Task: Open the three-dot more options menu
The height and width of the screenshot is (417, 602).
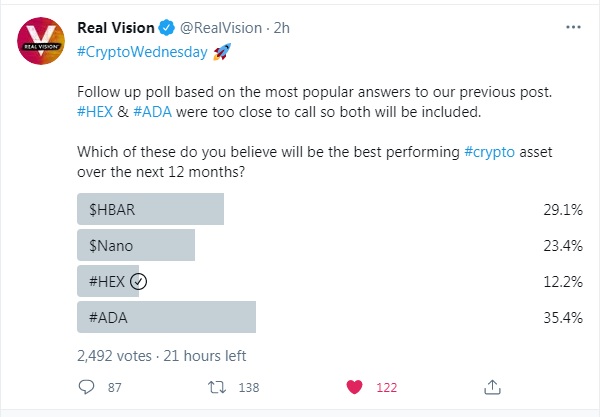Action: click(573, 27)
